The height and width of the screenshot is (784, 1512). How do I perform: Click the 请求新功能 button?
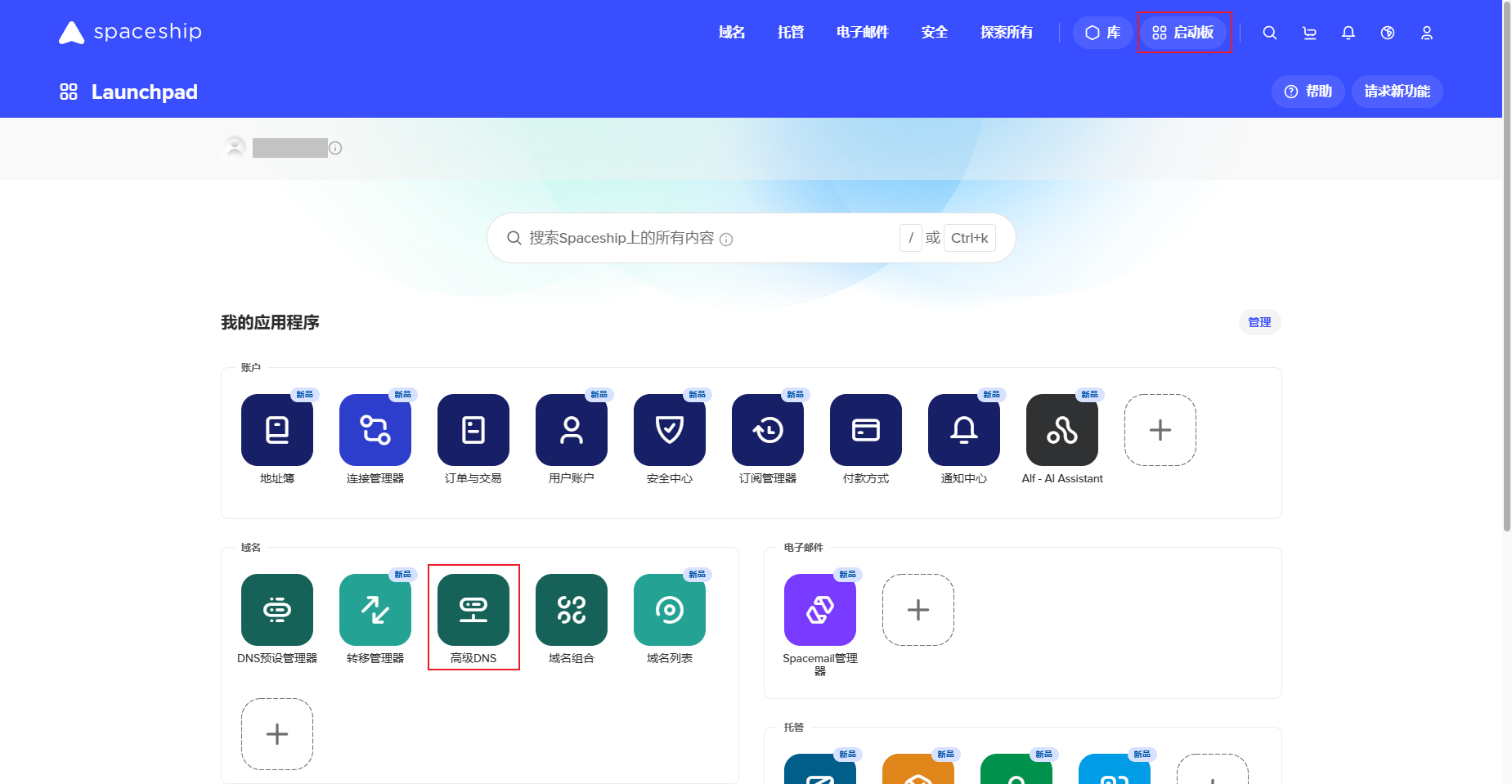[x=1398, y=92]
